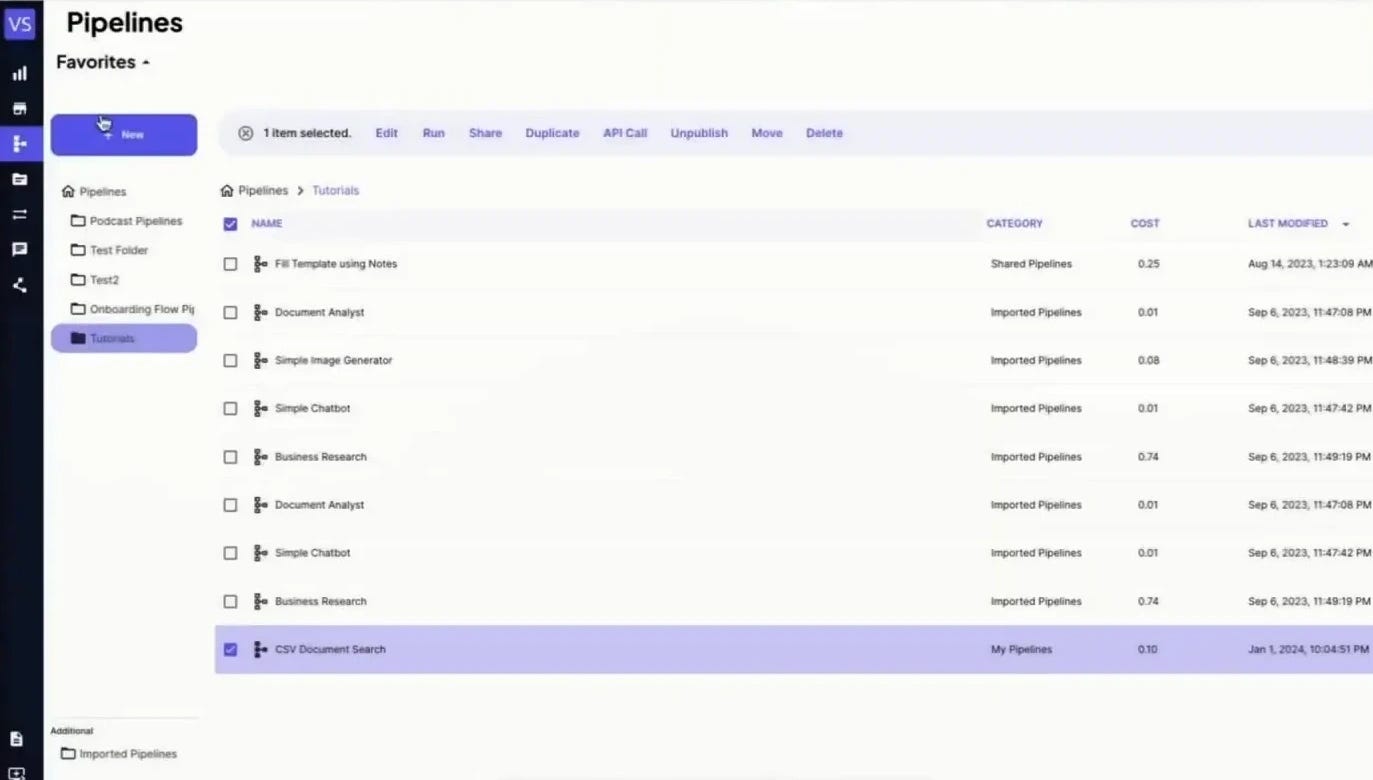Toggle the select-all checkbox in the NAME header
1373x780 pixels.
pos(230,223)
